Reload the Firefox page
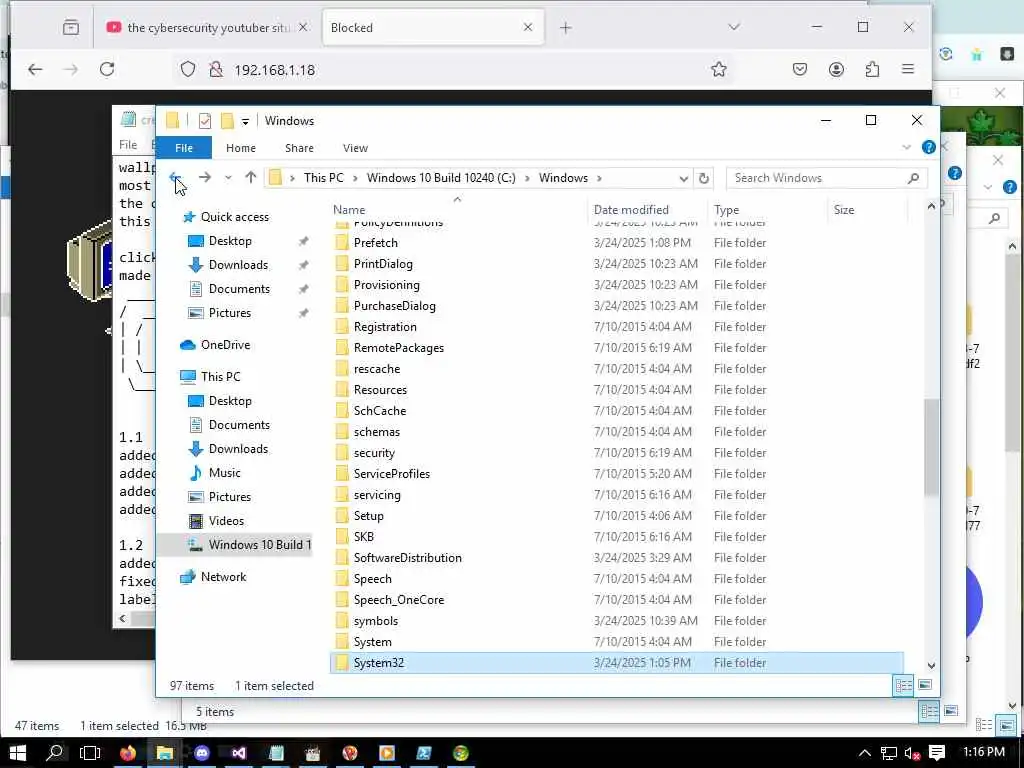This screenshot has width=1024, height=768. (107, 69)
